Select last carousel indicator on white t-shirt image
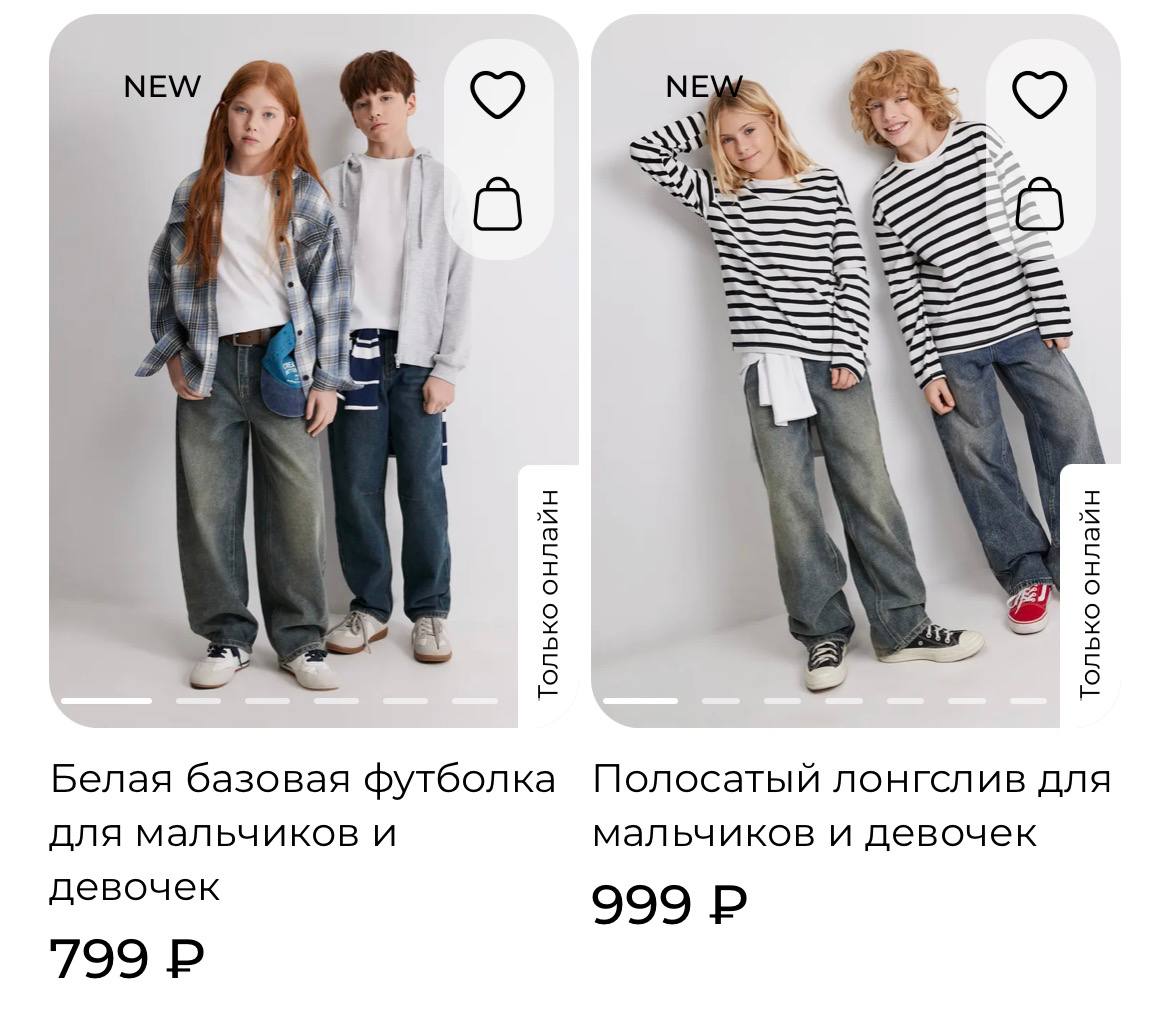This screenshot has width=1170, height=1015. tap(475, 701)
